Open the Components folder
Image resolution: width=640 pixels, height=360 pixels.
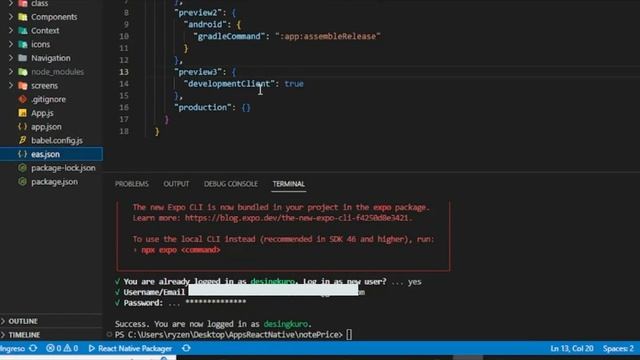click(x=54, y=17)
